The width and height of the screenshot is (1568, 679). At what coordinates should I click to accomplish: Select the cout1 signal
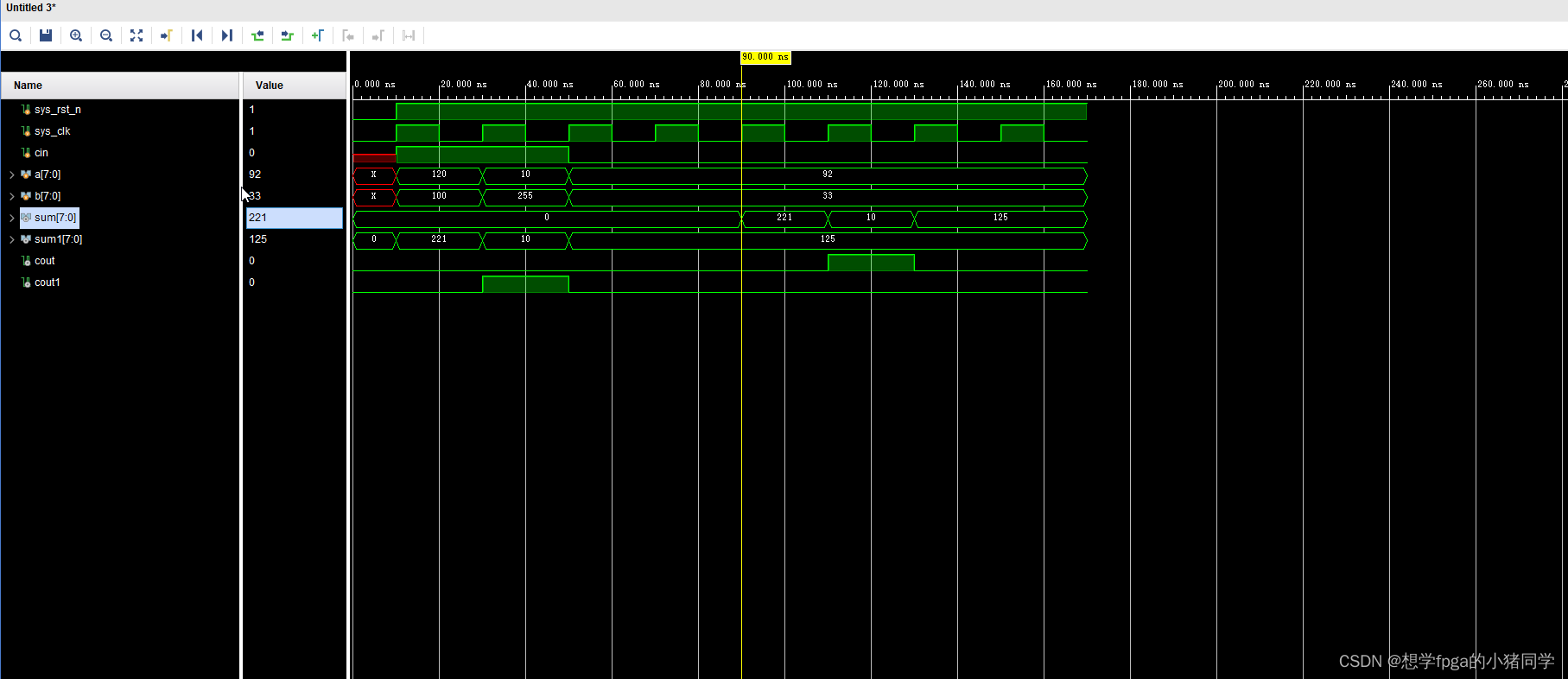(47, 282)
